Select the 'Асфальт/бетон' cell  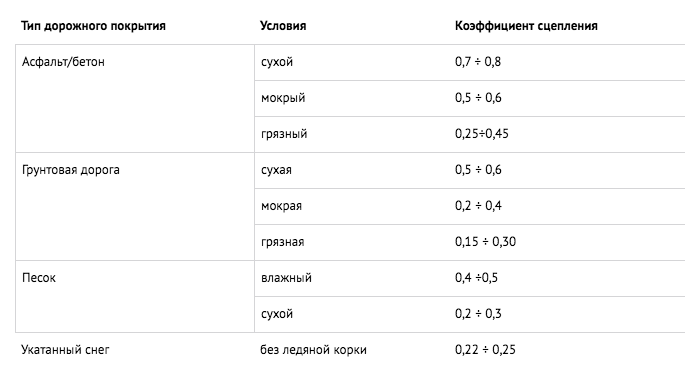[x=63, y=62]
